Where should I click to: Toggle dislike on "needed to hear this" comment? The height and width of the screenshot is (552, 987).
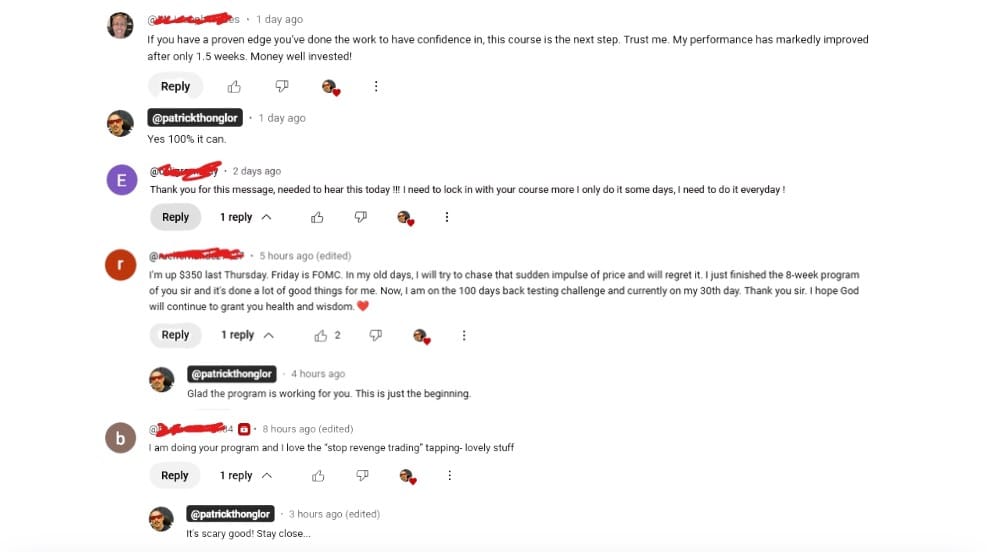(x=361, y=217)
